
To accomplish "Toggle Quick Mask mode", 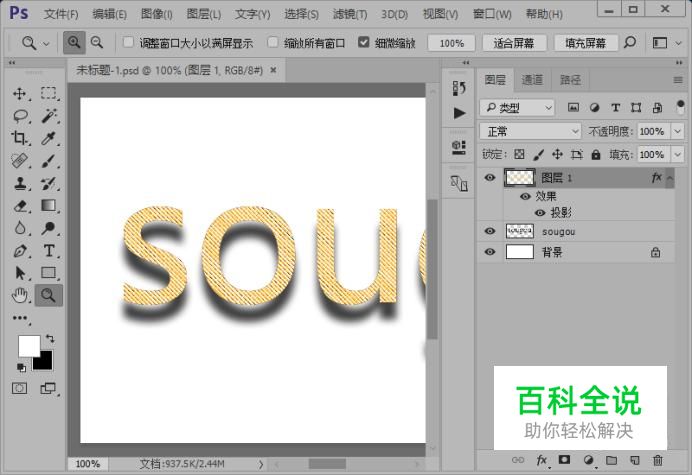I will pos(19,388).
